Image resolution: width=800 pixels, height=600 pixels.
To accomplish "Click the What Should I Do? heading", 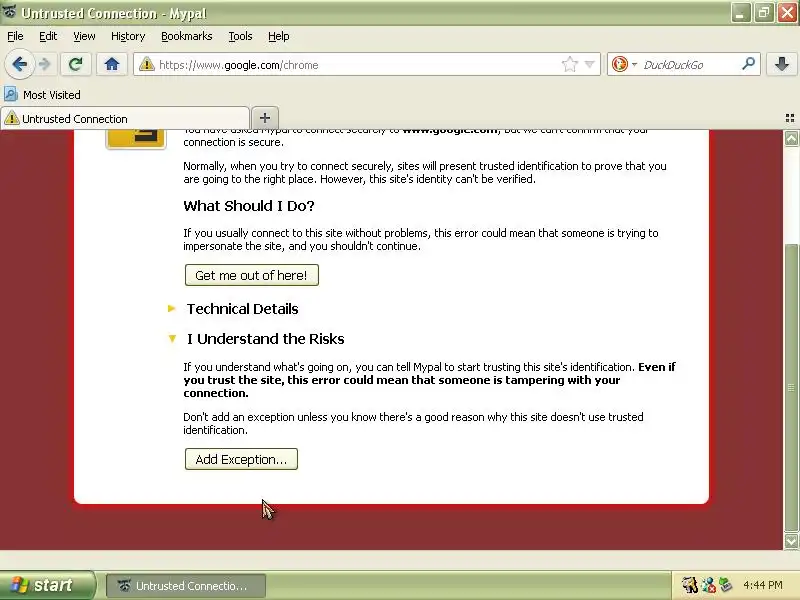I will pos(249,206).
